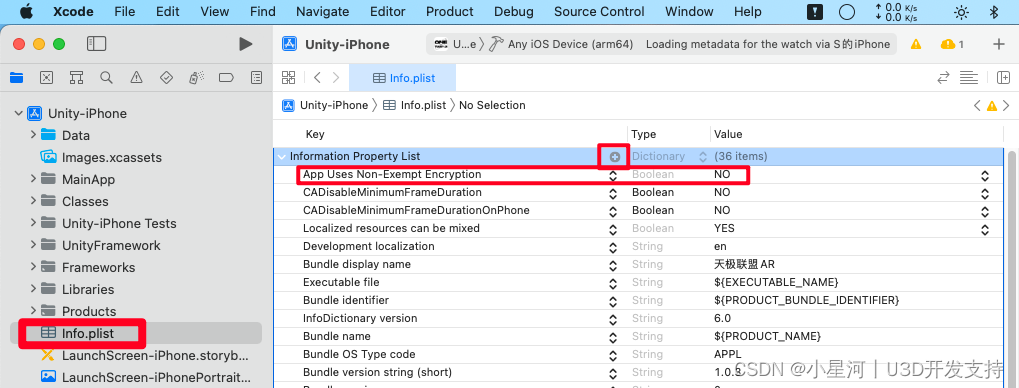
Task: Expand the Libraries group
Action: click(x=33, y=289)
